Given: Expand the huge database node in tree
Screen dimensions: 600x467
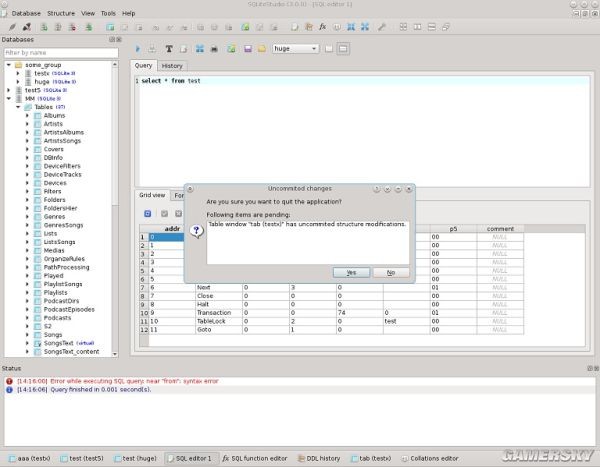Looking at the screenshot, I should (18, 82).
